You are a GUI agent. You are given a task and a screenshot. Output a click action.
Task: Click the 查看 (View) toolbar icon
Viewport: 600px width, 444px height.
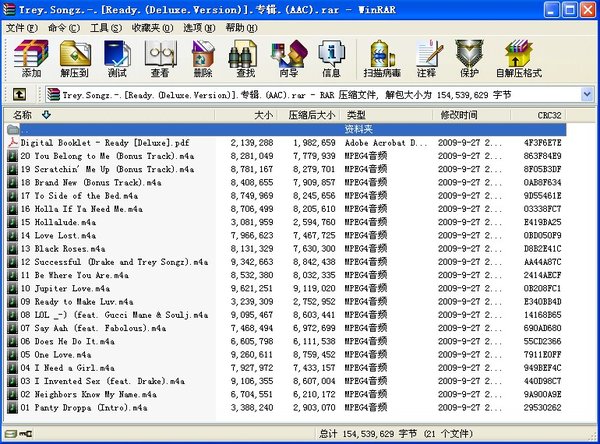160,59
